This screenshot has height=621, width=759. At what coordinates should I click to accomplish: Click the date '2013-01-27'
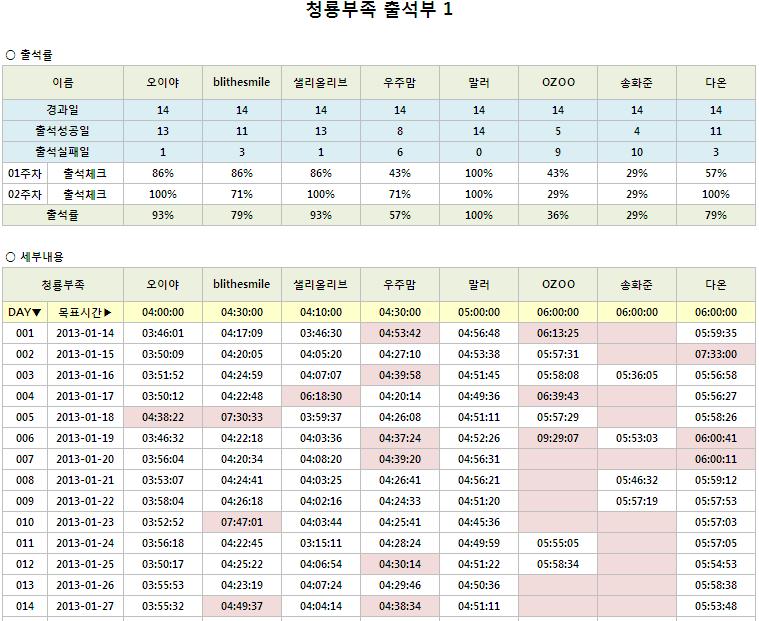click(85, 606)
